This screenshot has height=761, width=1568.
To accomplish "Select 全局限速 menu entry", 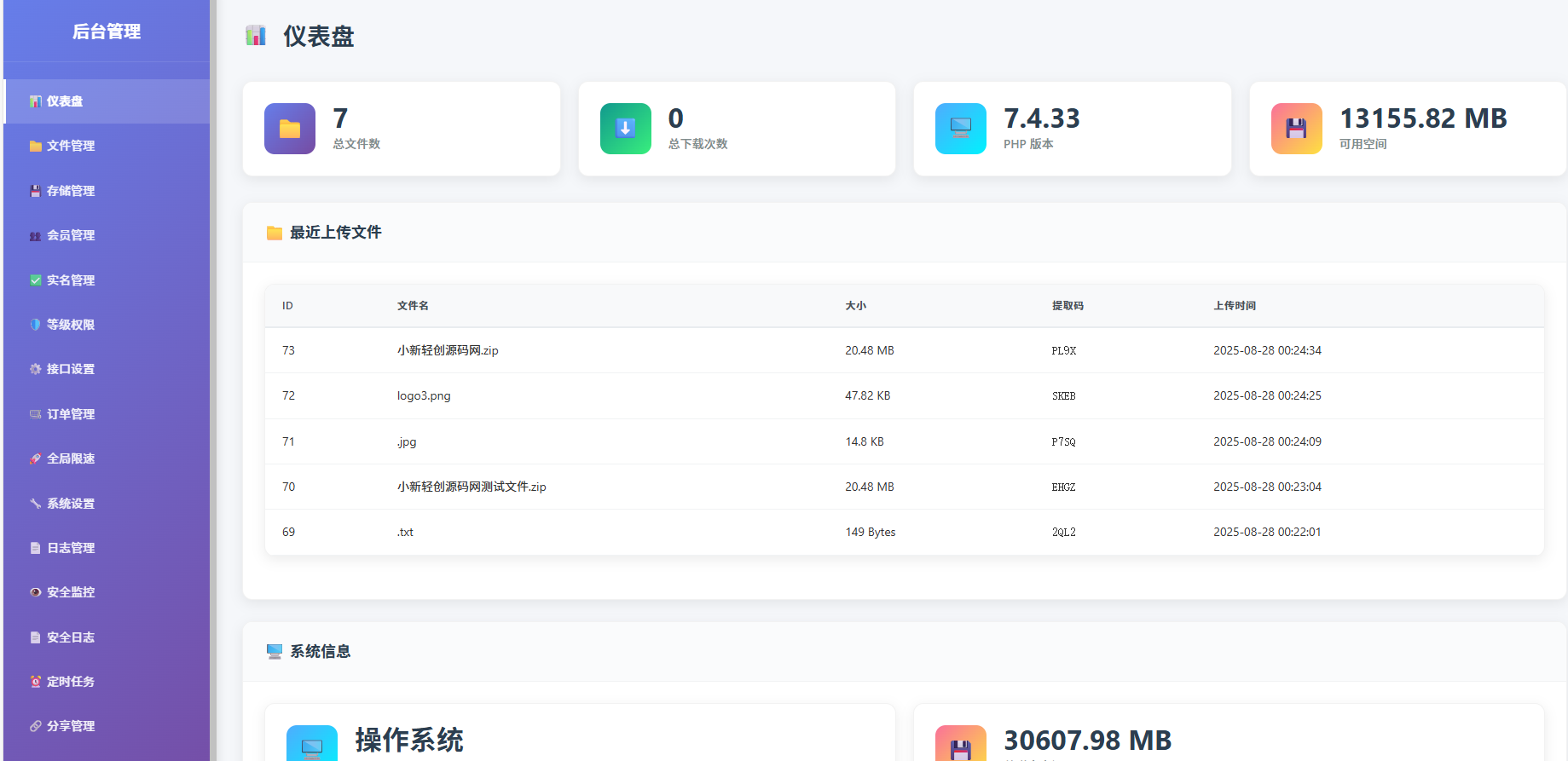I will (x=107, y=458).
